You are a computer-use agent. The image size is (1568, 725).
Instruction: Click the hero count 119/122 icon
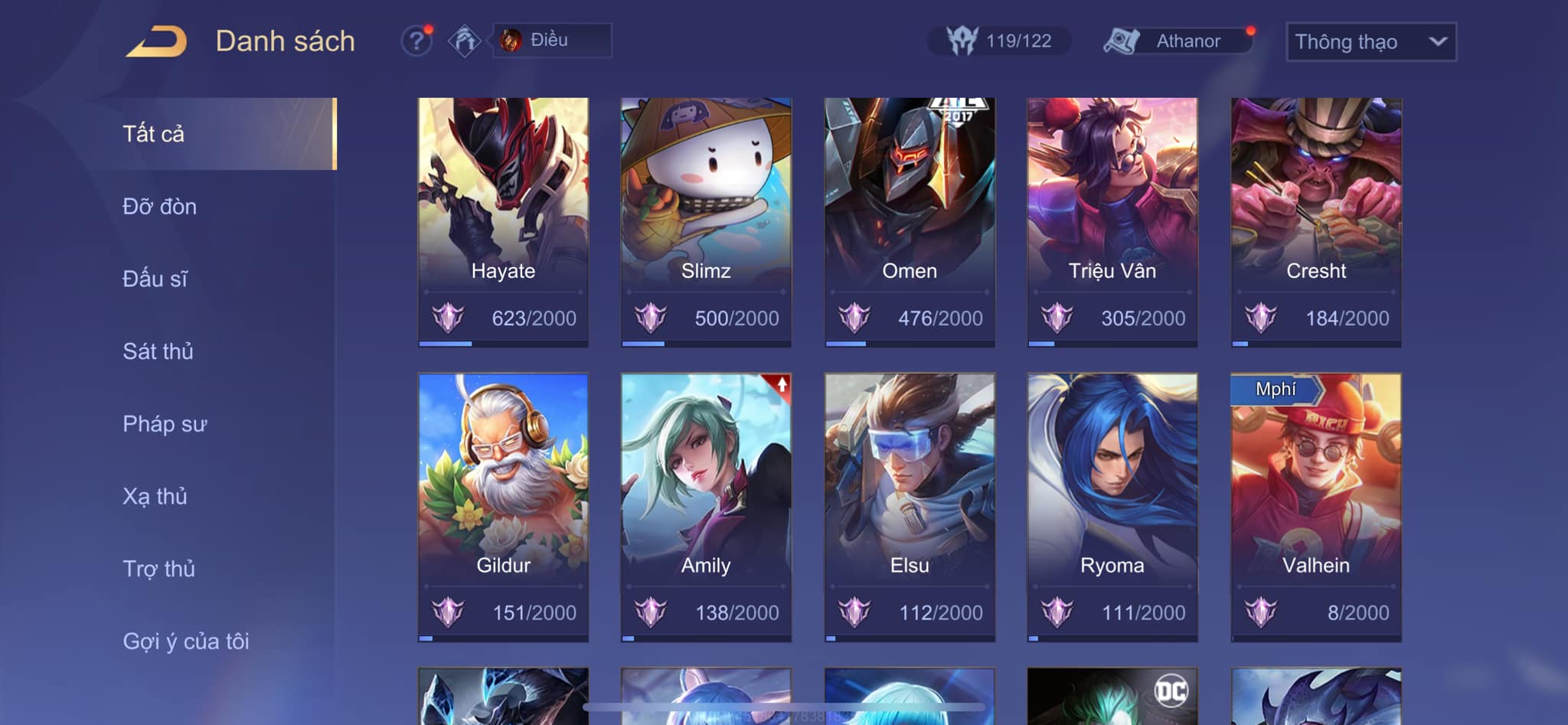tap(962, 41)
